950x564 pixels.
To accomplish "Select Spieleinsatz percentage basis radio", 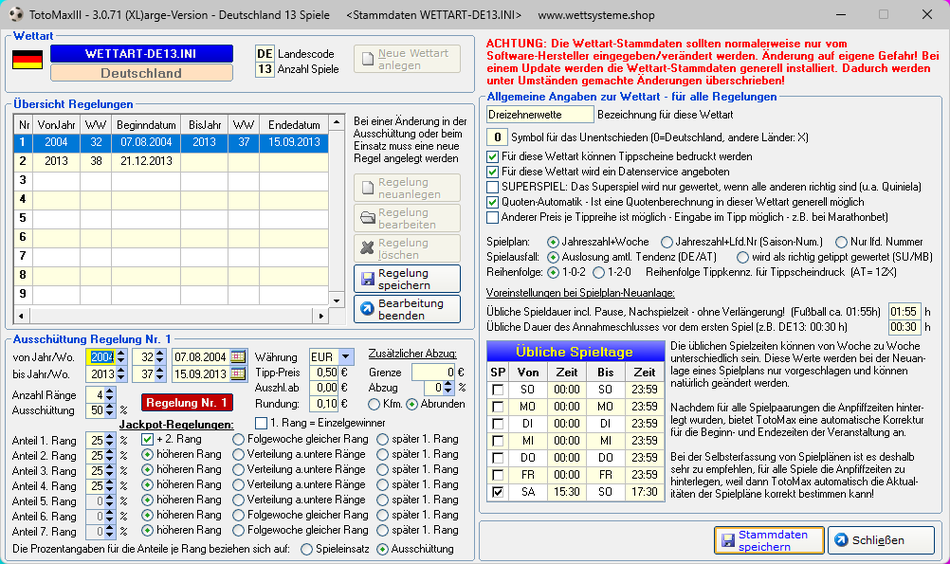I will 307,549.
